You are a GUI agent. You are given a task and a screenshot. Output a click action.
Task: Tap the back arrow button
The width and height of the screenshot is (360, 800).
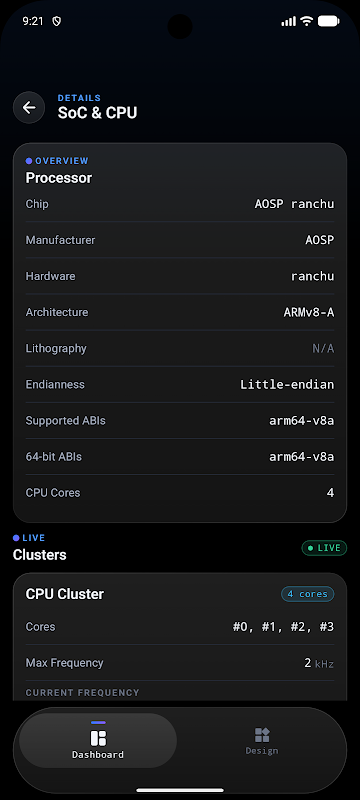[x=29, y=107]
